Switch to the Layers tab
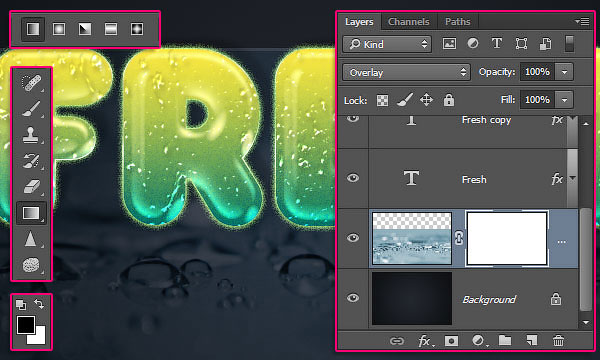This screenshot has width=600, height=360. pos(359,22)
